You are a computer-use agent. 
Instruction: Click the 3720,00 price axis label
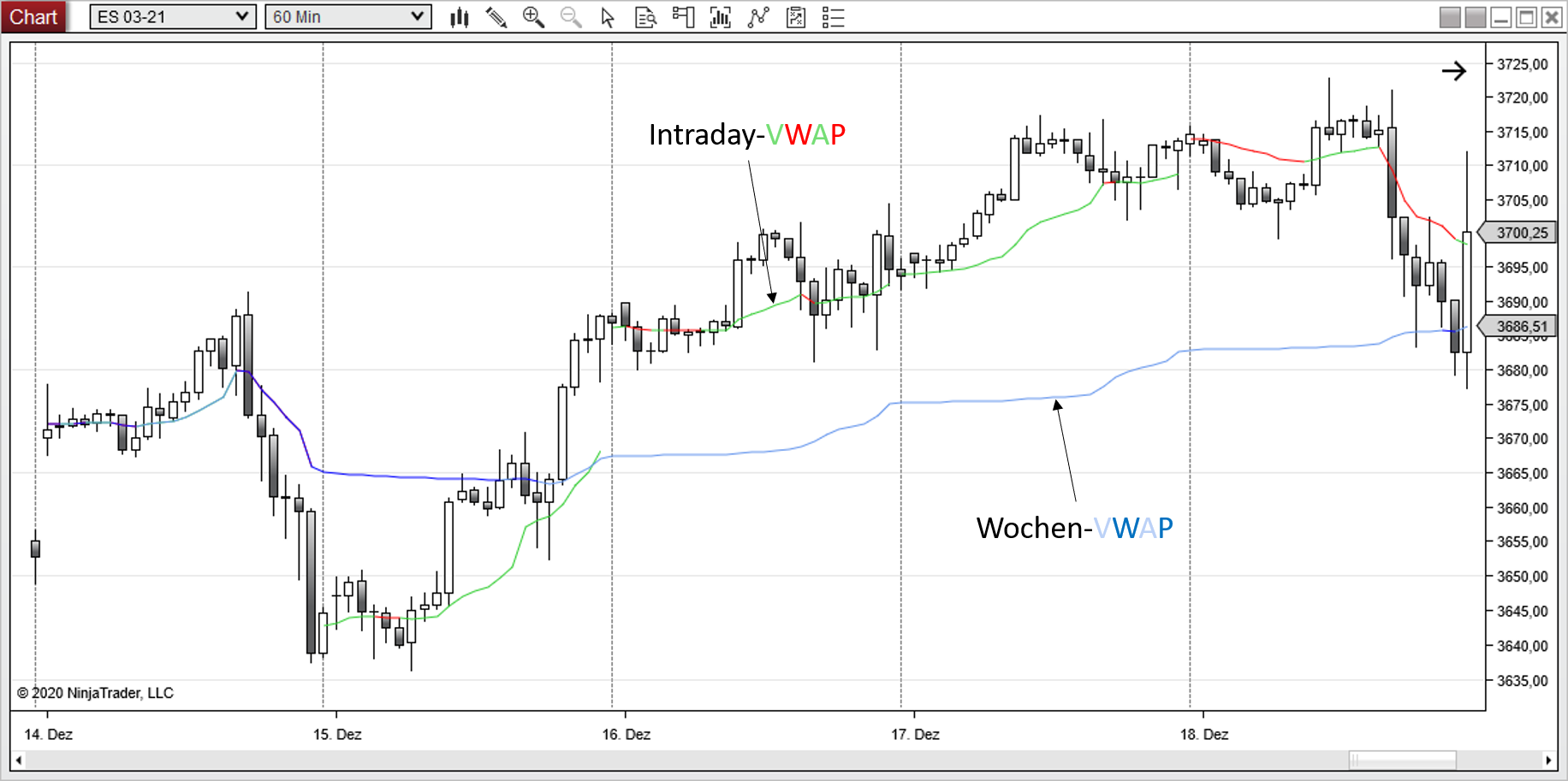click(1523, 98)
